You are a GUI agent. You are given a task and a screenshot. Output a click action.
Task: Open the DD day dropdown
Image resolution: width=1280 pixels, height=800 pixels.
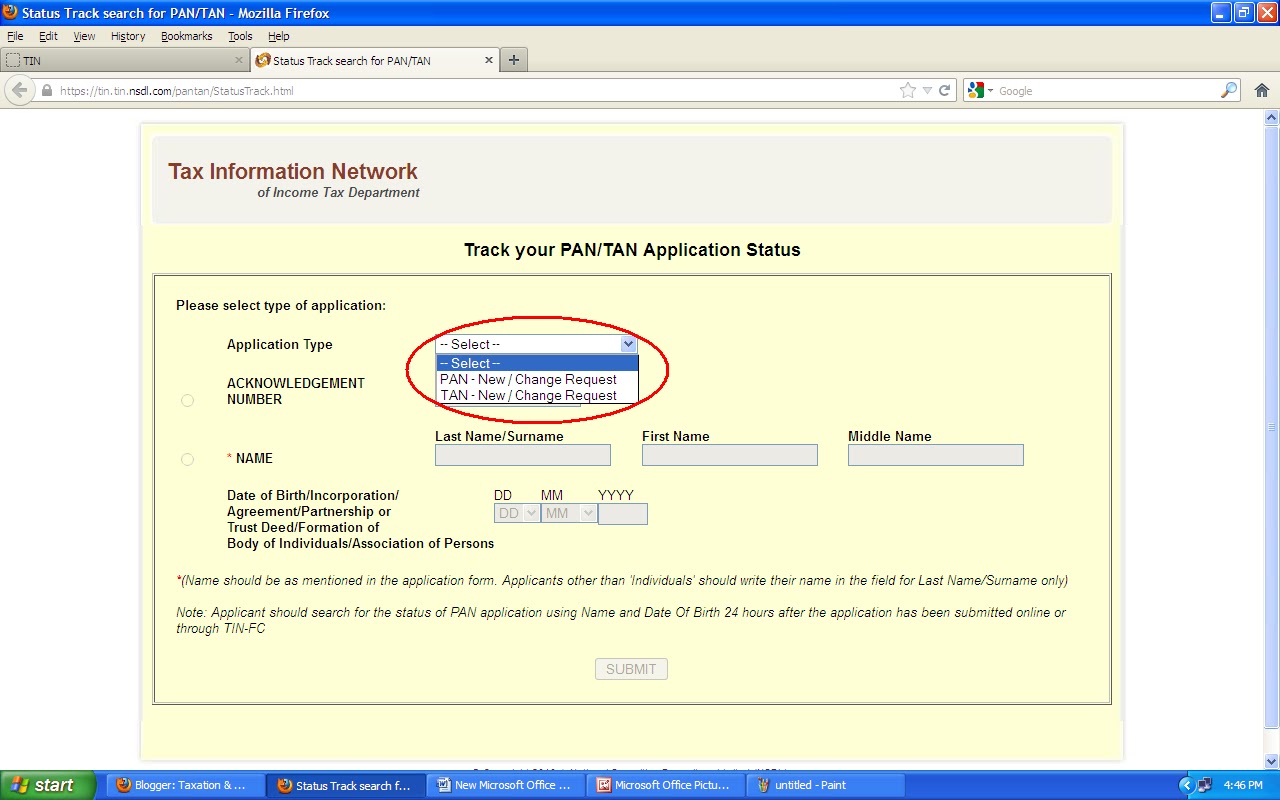(x=515, y=513)
